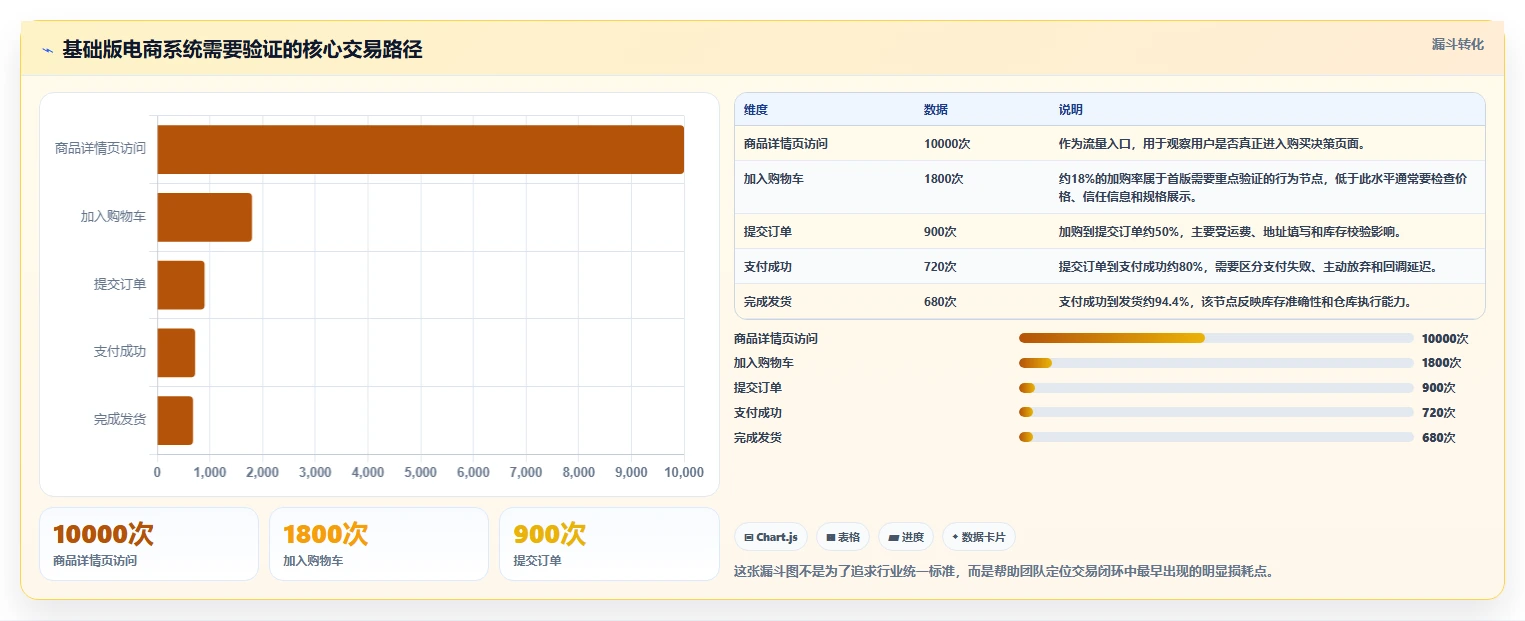Click the 提交订单 chart axis label

pyautogui.click(x=120, y=284)
